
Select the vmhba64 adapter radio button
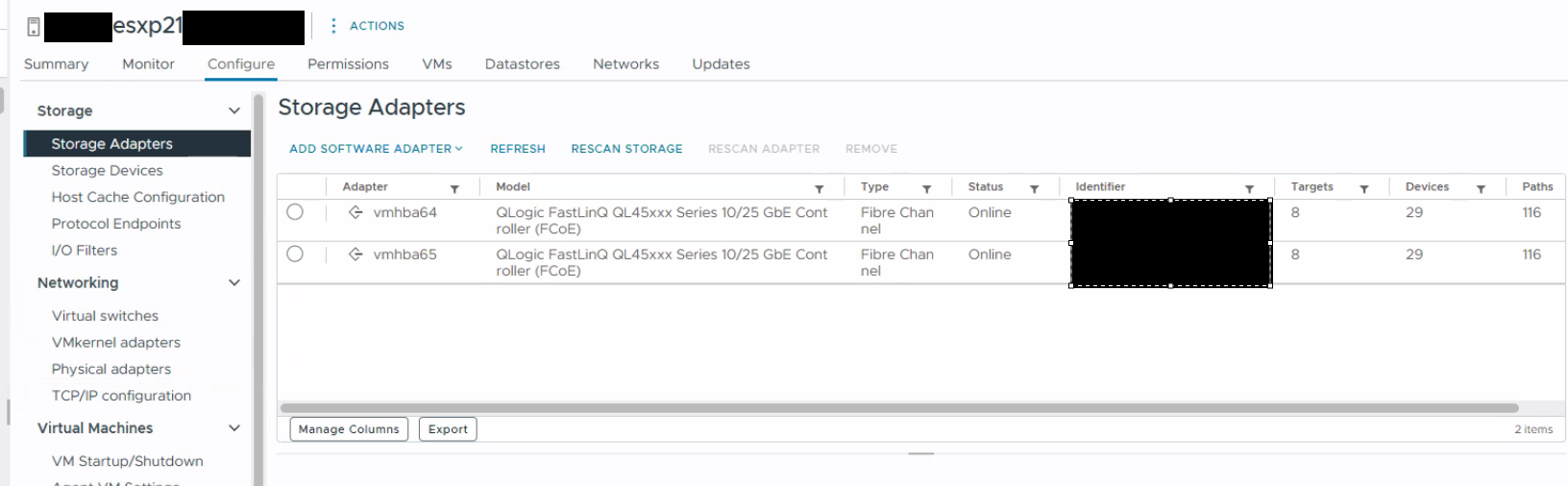point(295,212)
